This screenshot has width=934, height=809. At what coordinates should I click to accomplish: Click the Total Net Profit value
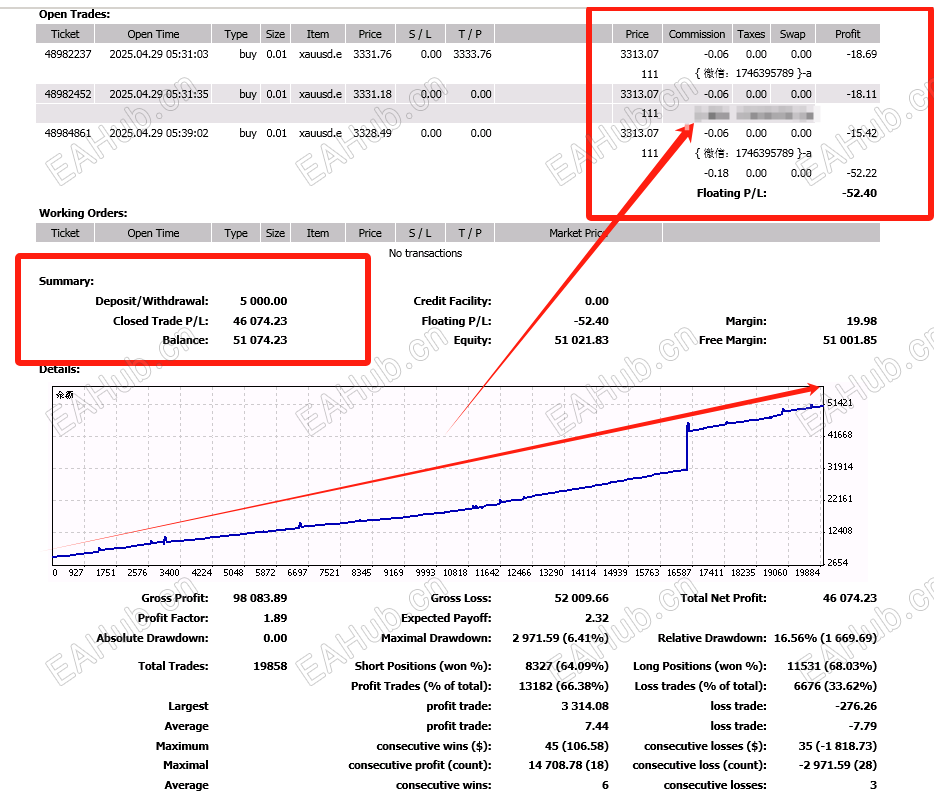(849, 598)
